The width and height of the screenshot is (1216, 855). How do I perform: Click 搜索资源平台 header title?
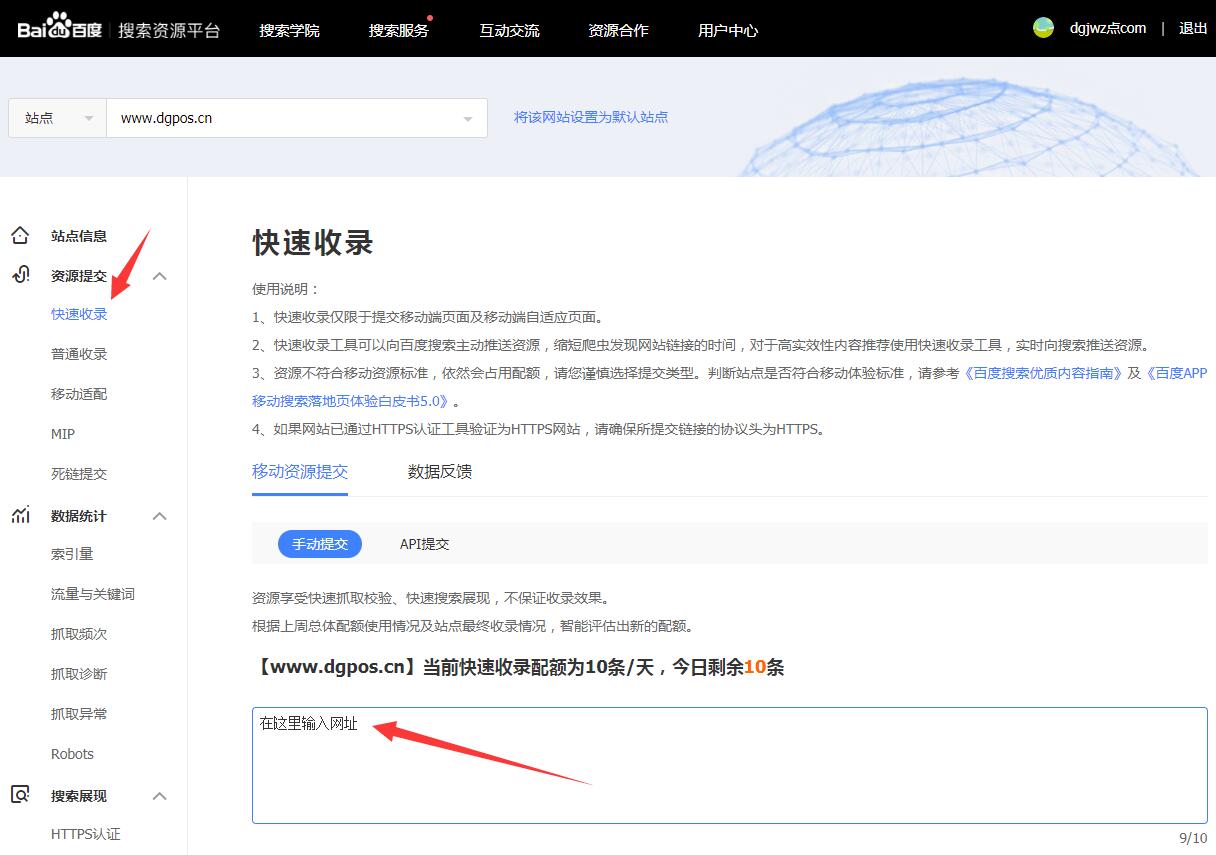(169, 30)
